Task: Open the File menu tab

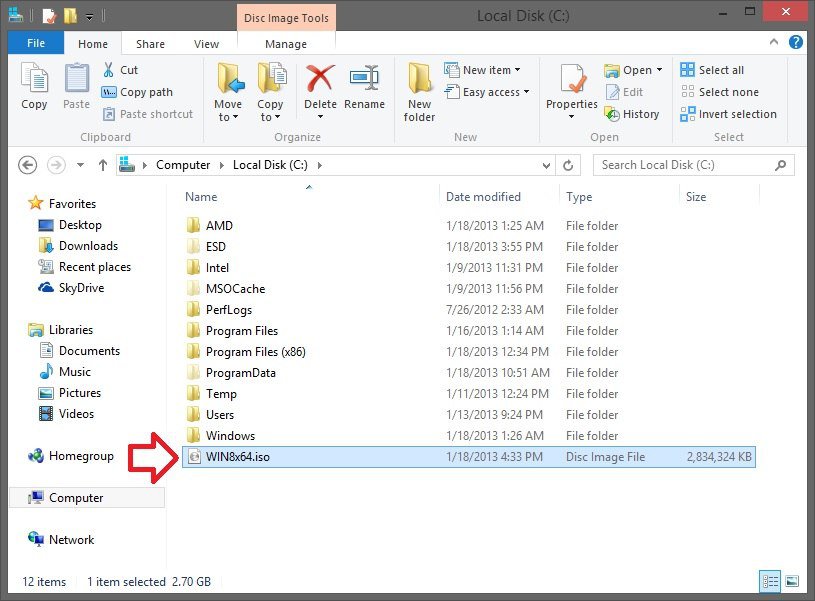Action: (35, 44)
